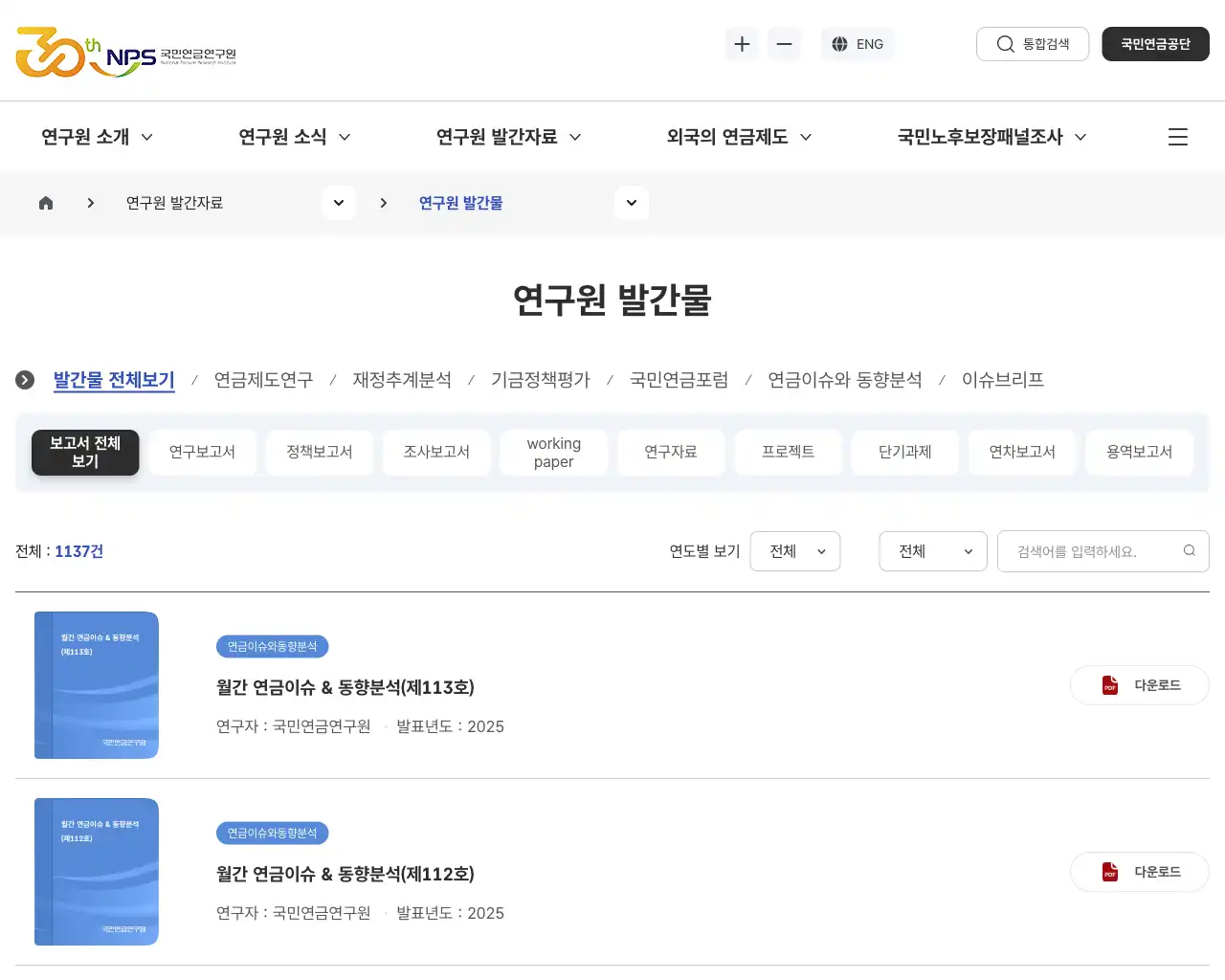Expand 국민노후보장패널조사 menu
The width and height of the screenshot is (1225, 980).
click(x=991, y=137)
